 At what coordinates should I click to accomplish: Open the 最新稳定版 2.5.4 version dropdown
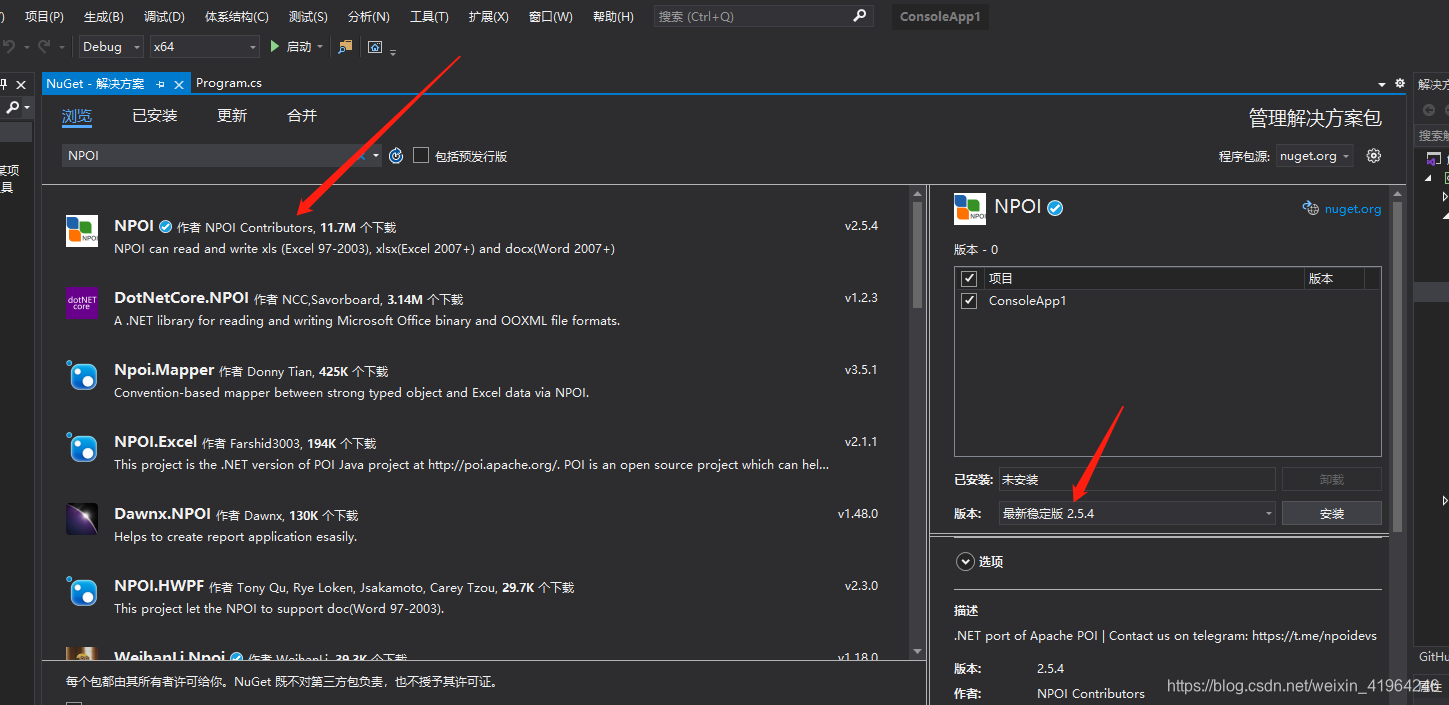click(x=1267, y=512)
